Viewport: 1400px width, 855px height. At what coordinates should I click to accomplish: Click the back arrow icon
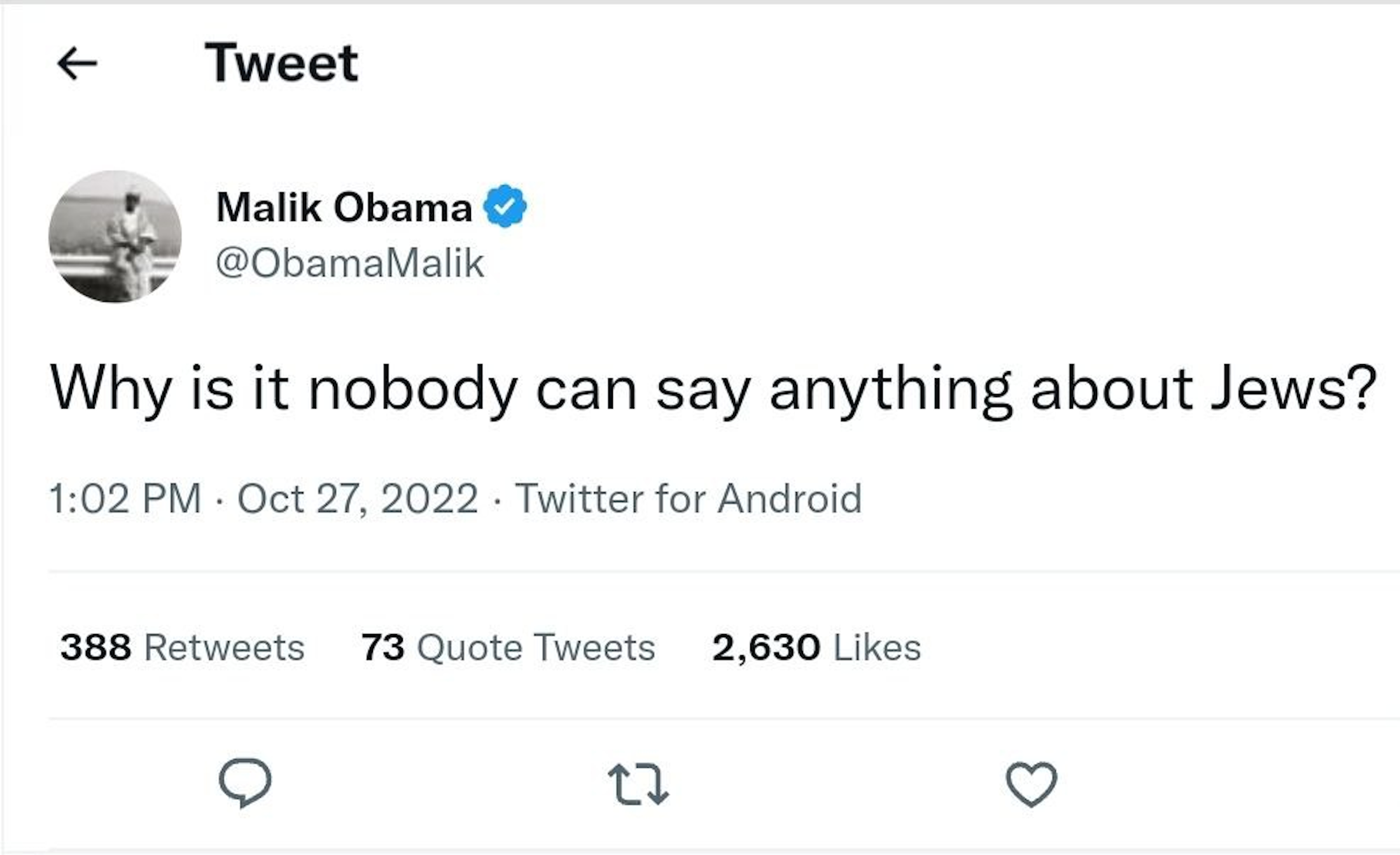tap(77, 64)
